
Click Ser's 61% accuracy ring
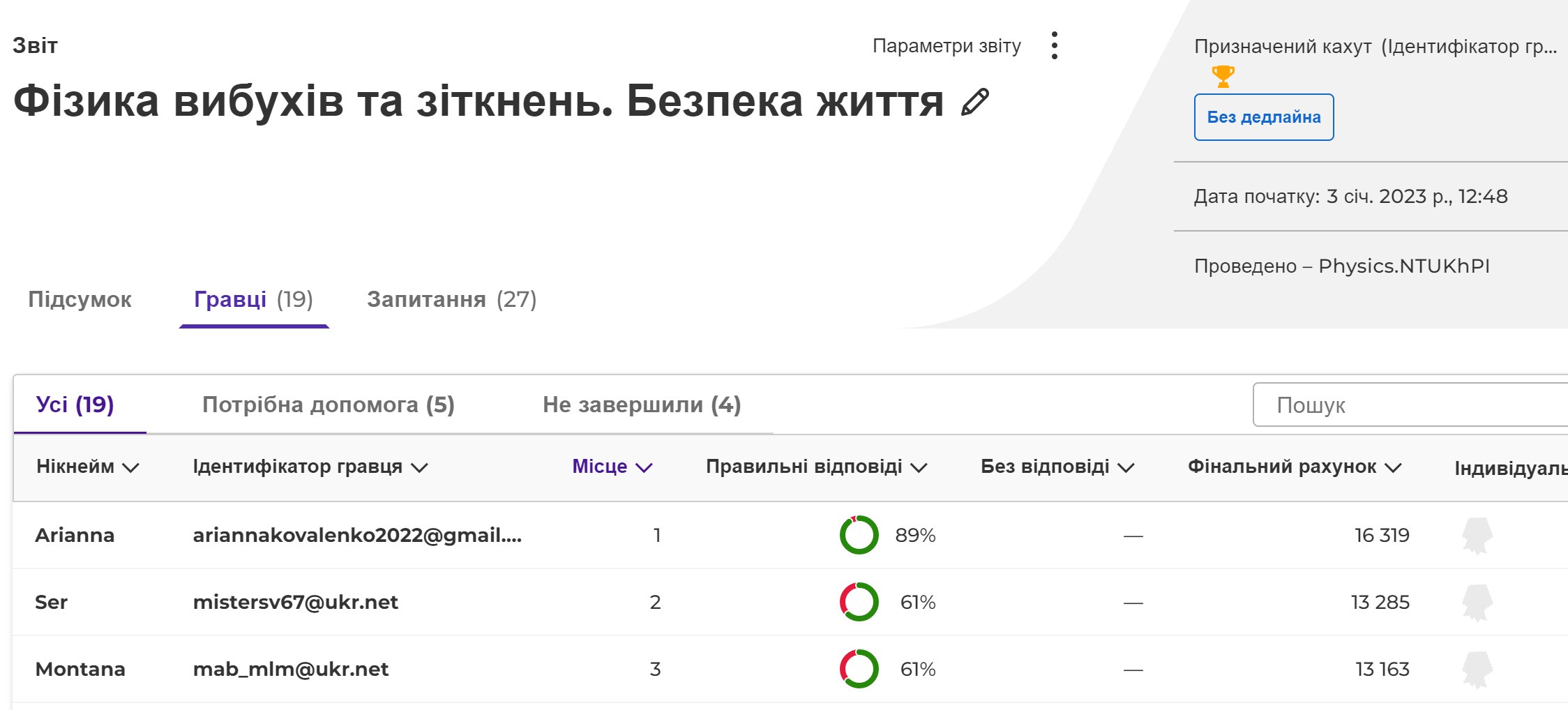(859, 602)
